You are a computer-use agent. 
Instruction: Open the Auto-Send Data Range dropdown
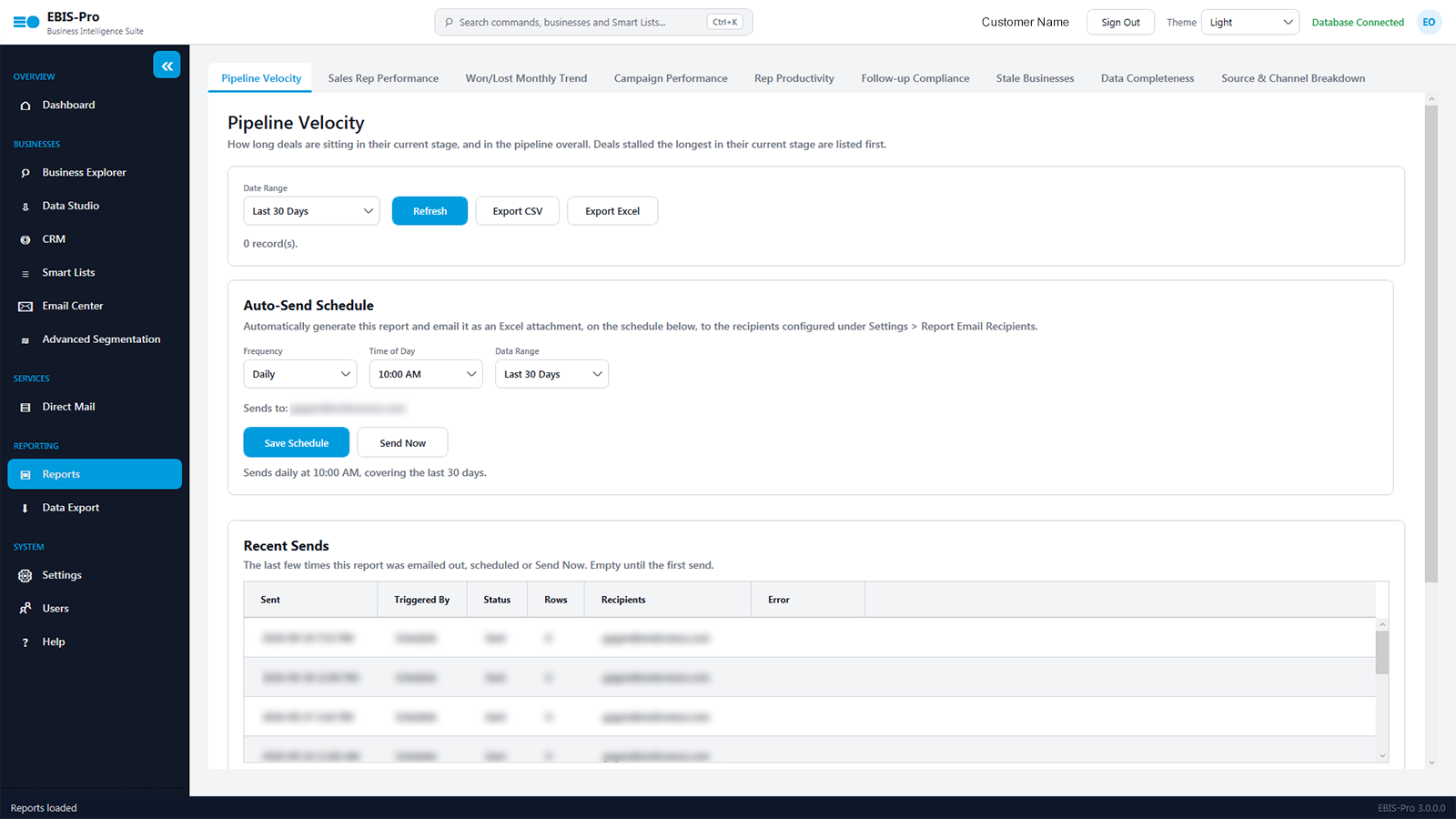pos(551,374)
